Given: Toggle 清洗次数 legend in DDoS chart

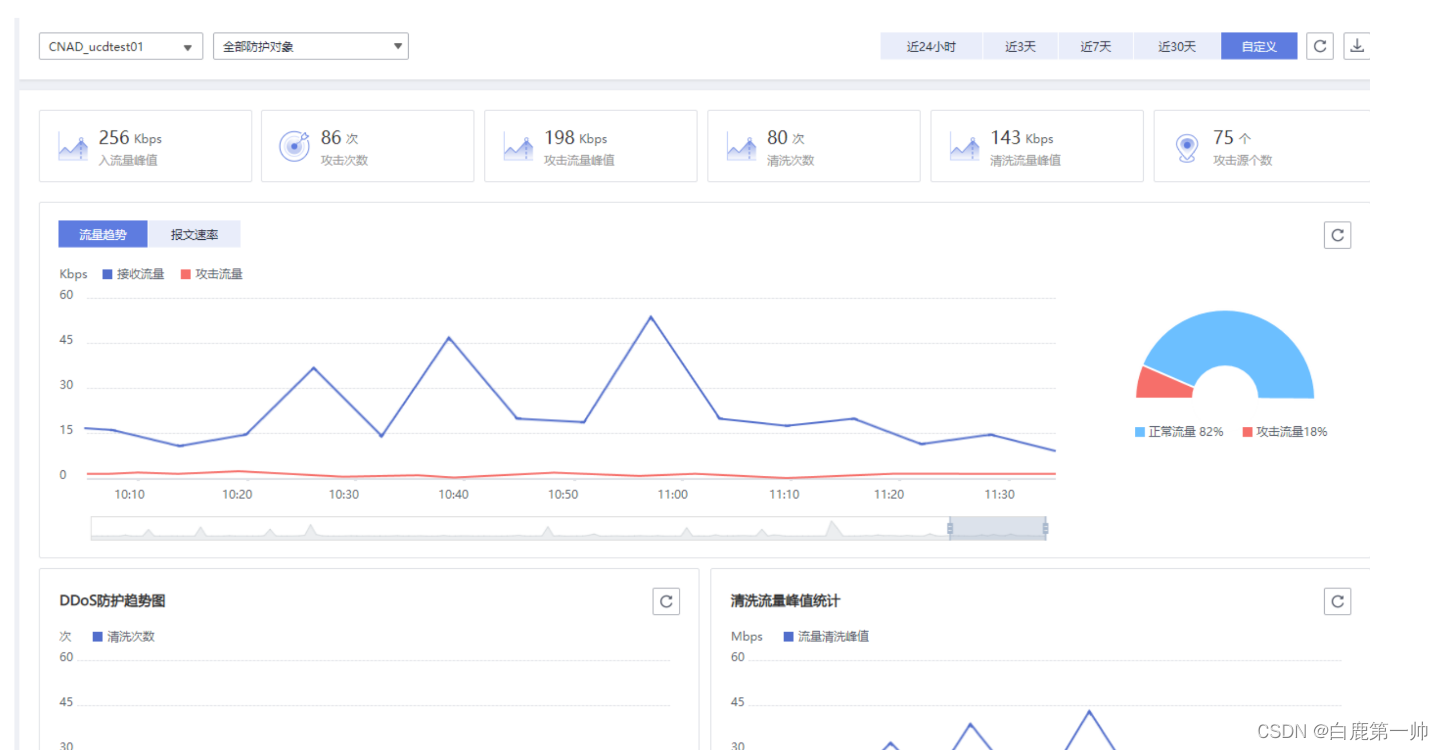Looking at the screenshot, I should point(124,636).
